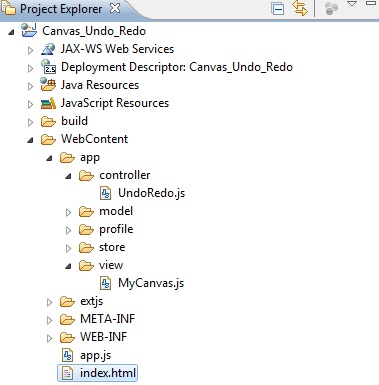Collapse the Canvas_Undo_Redo project node
The image size is (379, 385).
point(12,32)
